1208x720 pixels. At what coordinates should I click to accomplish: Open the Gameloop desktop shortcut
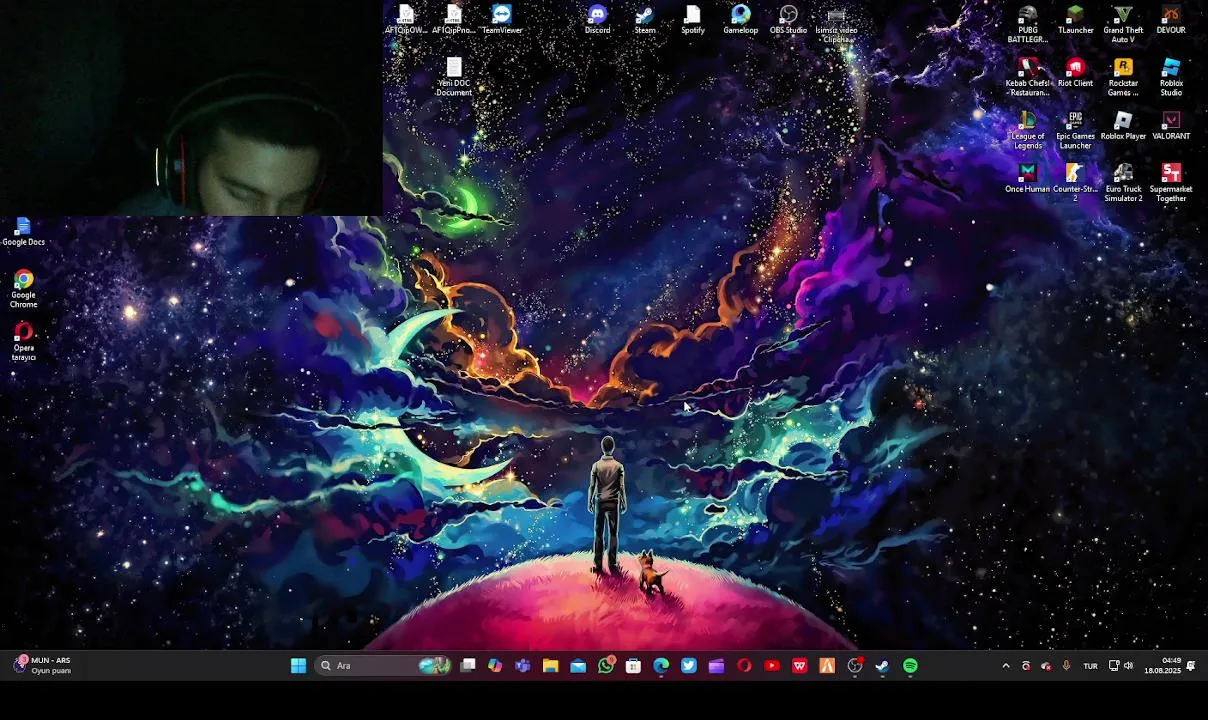click(741, 20)
